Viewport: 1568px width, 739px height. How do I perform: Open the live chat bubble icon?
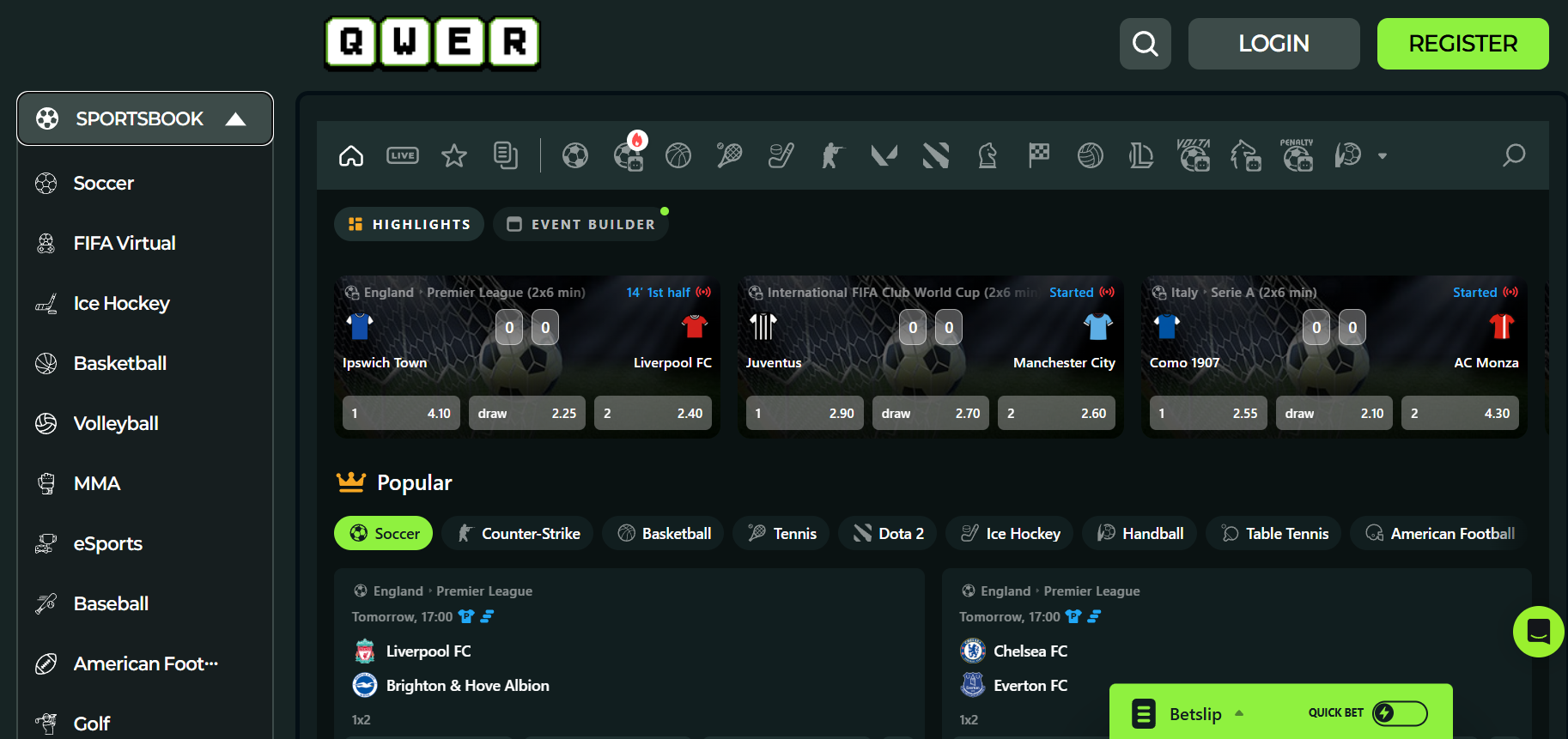[1538, 632]
